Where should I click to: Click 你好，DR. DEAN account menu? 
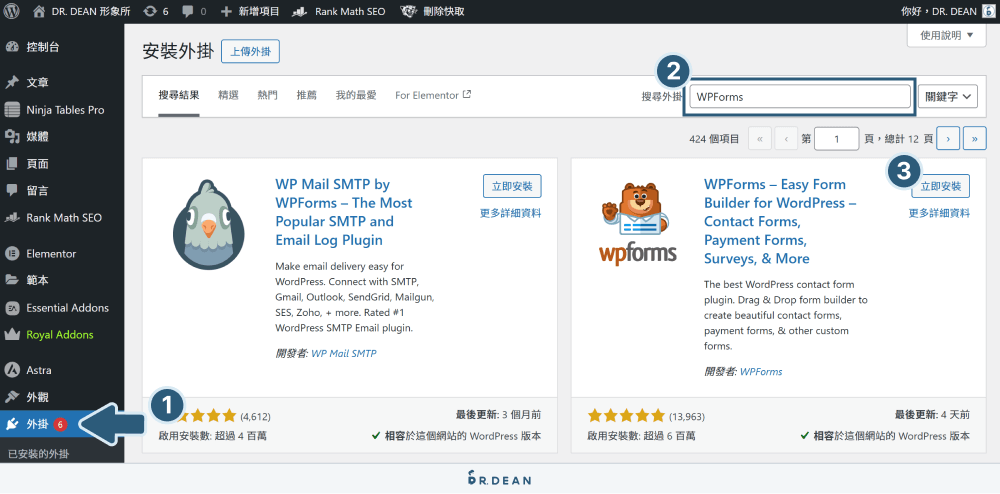click(947, 11)
